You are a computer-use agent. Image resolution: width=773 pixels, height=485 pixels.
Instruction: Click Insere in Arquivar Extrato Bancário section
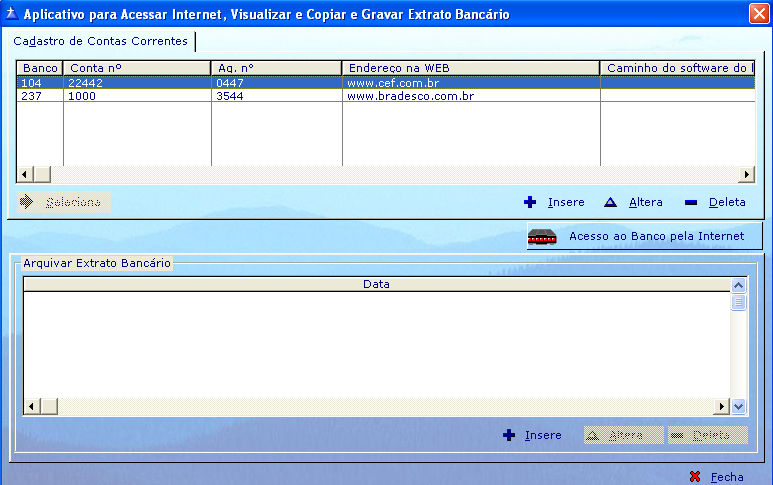pyautogui.click(x=532, y=436)
